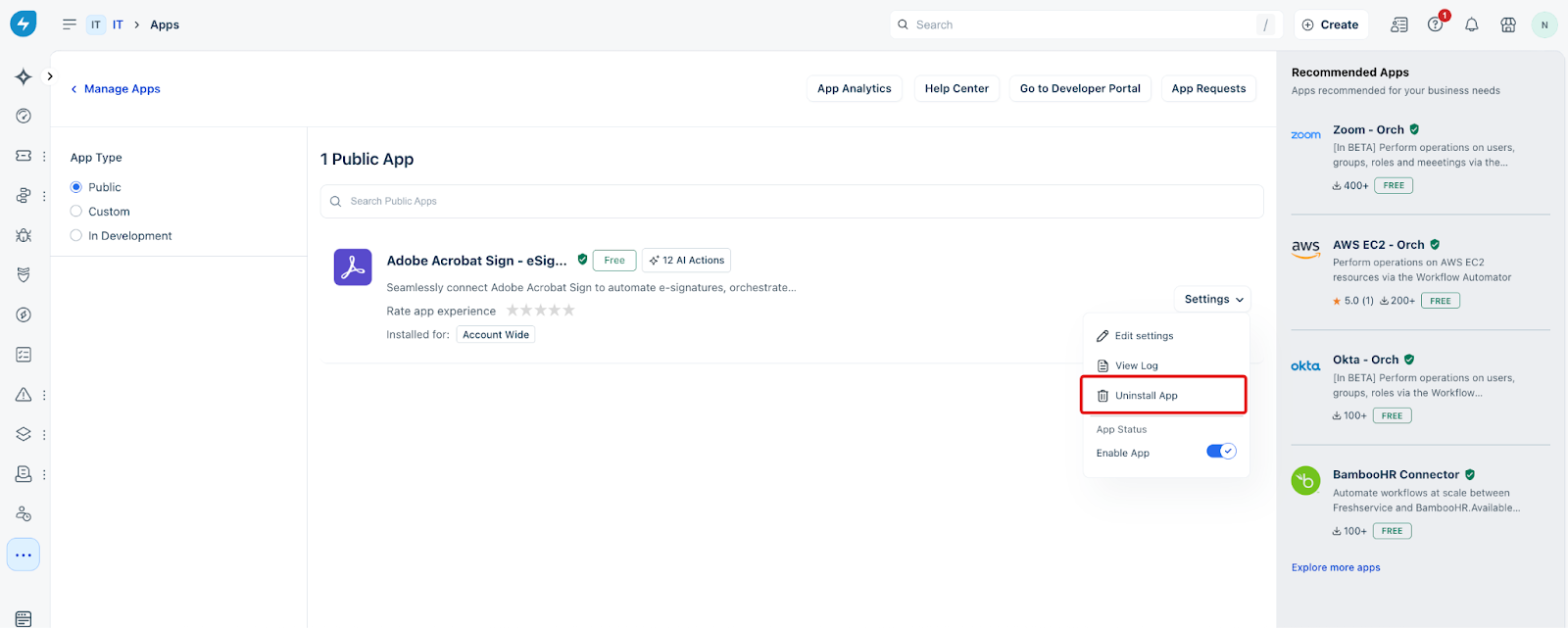Image resolution: width=1568 pixels, height=628 pixels.
Task: Open the Freddy AI sparkle icon in sidebar
Action: click(24, 76)
